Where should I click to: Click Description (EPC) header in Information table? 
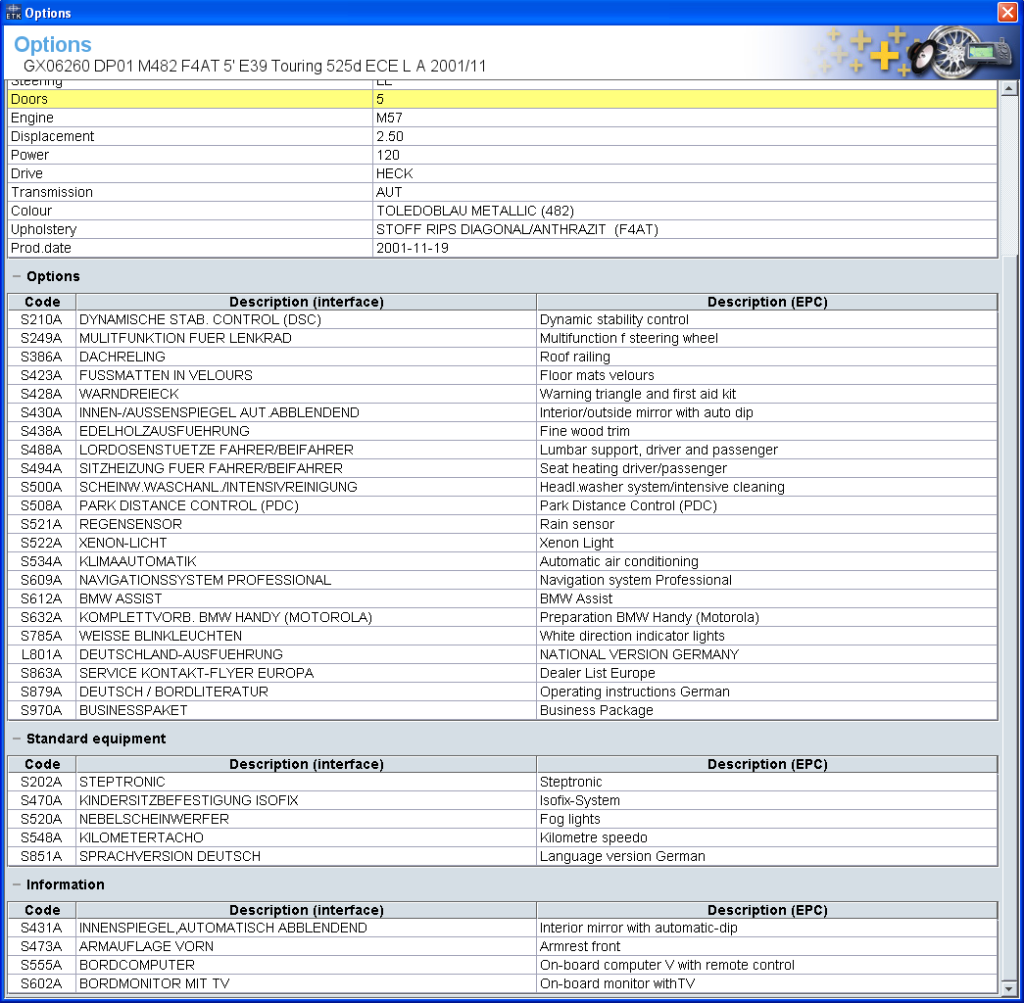pyautogui.click(x=767, y=910)
